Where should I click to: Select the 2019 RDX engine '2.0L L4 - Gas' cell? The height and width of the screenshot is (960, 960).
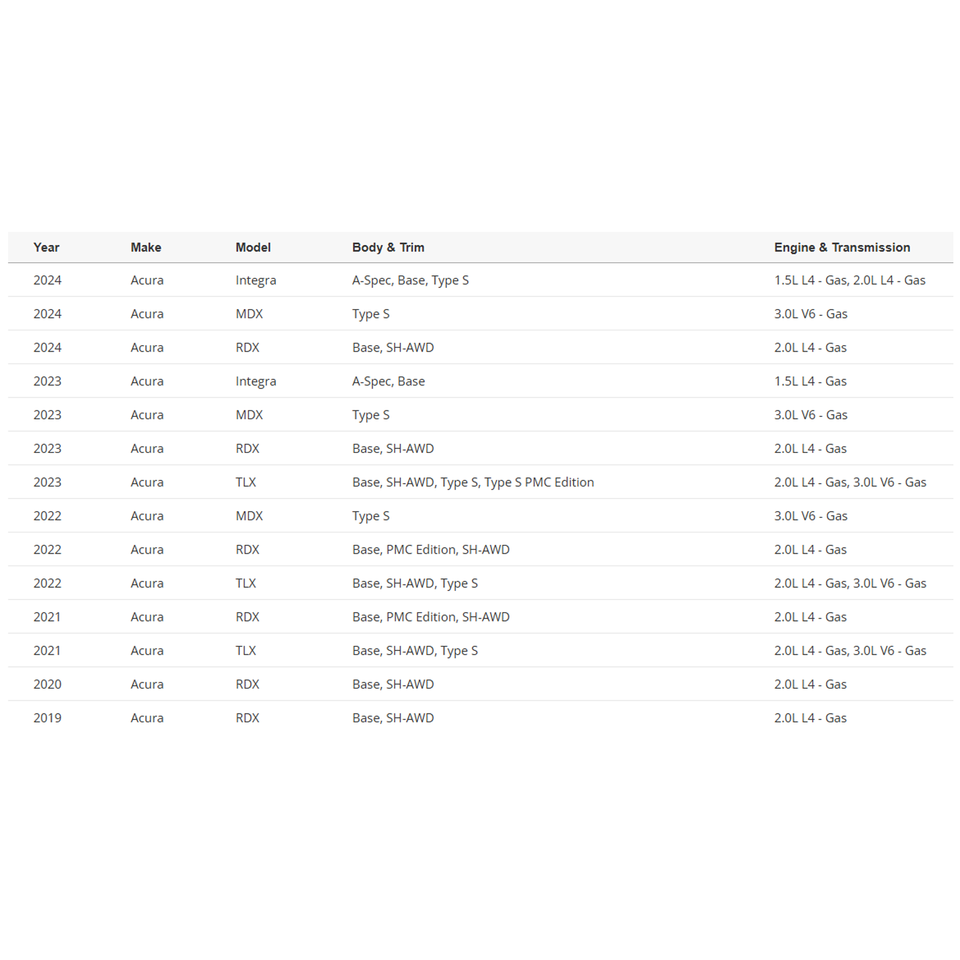810,718
